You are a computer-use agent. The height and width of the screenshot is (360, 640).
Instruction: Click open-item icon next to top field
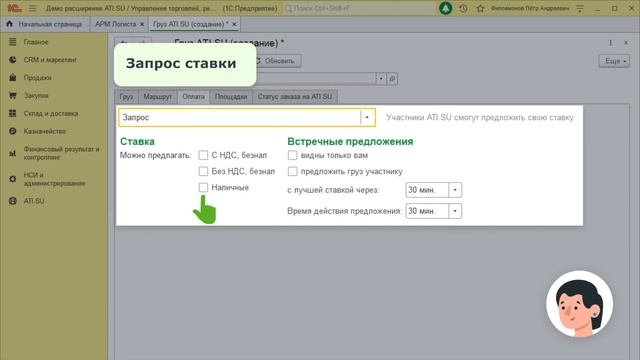pyautogui.click(x=392, y=78)
